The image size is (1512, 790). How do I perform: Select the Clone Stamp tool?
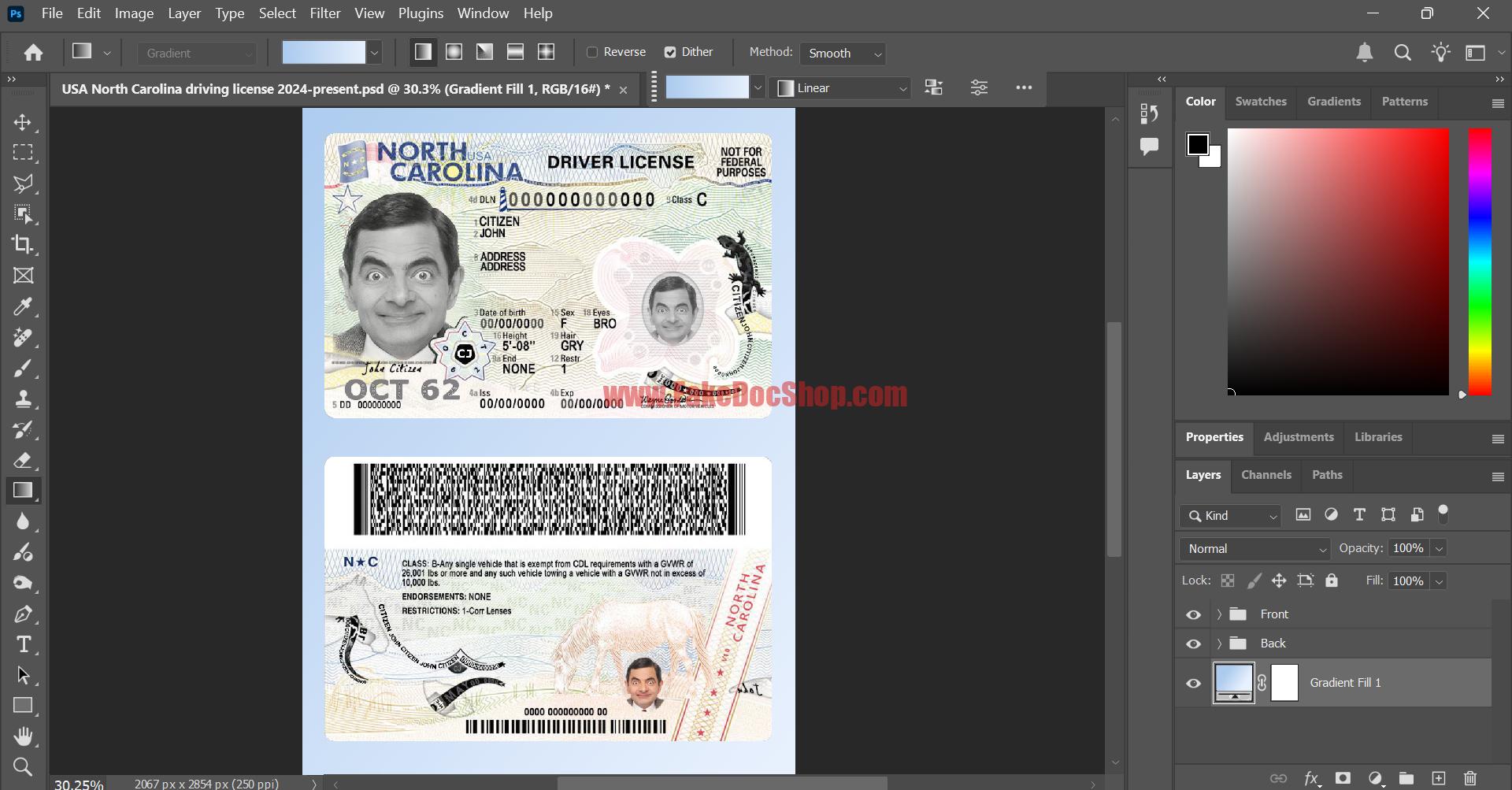[23, 399]
